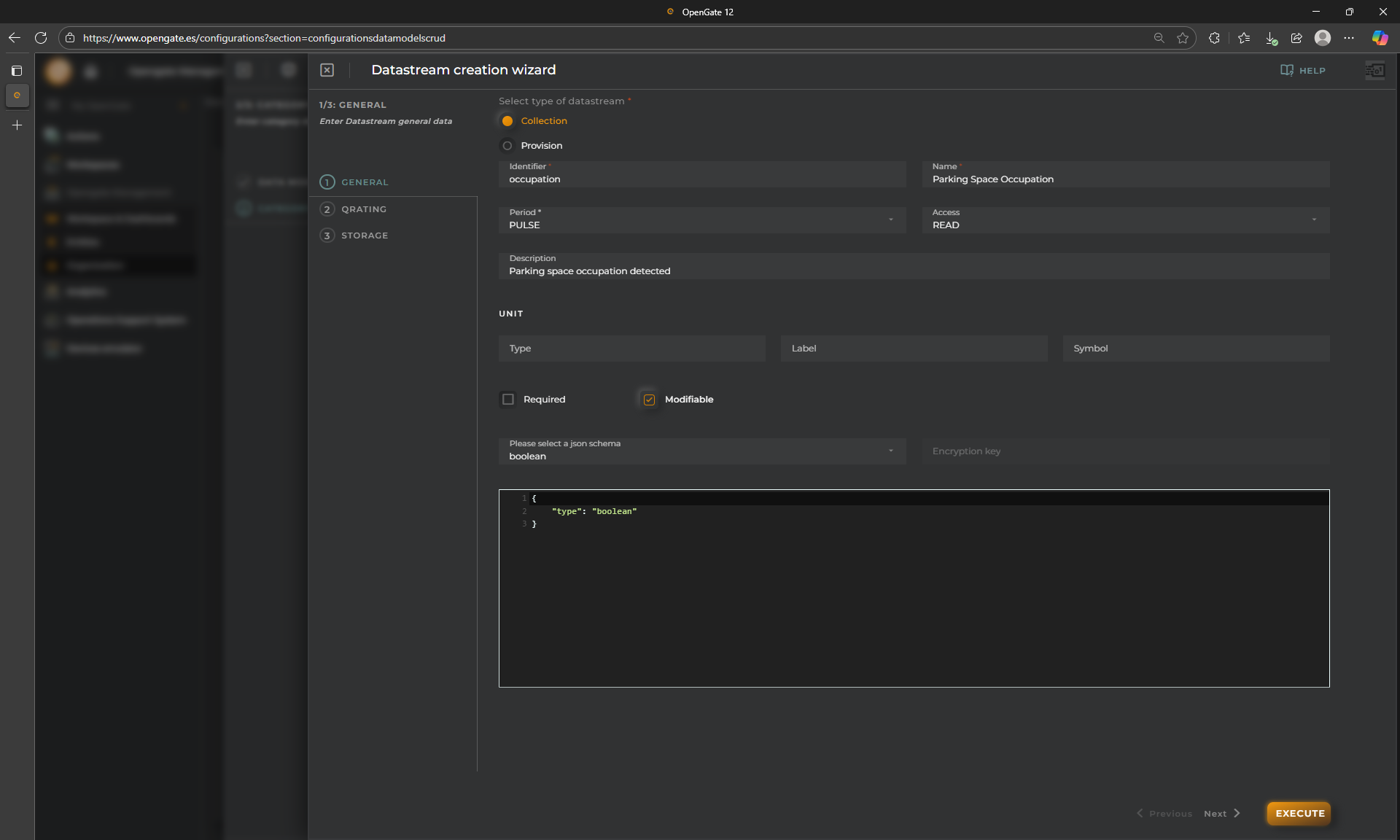Expand the Access dropdown showing READ
Viewport: 1400px width, 840px height.
coord(1125,219)
